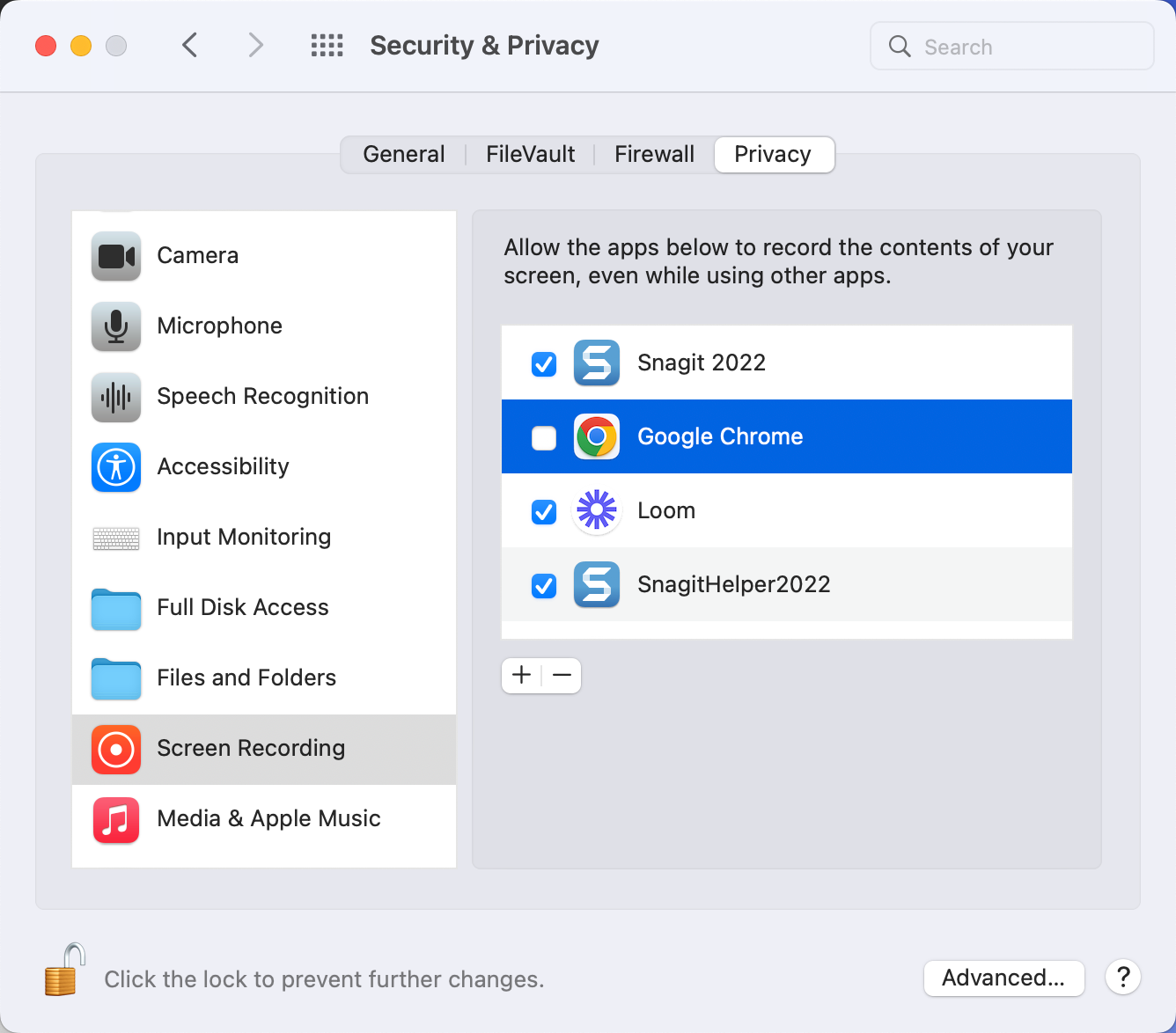Add an app with the plus button
Screen dimensions: 1176x1033
(521, 675)
